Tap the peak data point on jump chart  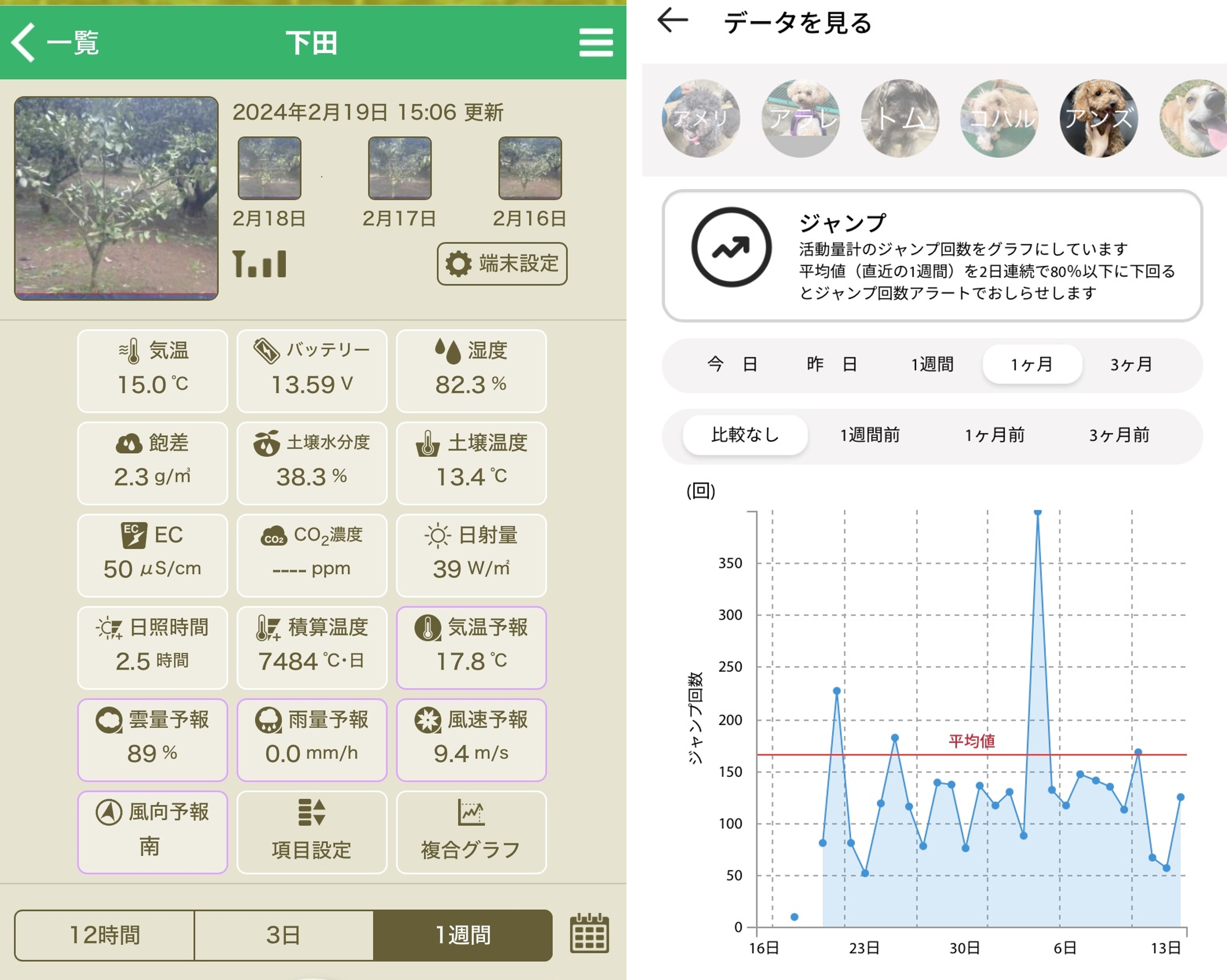coord(1038,512)
